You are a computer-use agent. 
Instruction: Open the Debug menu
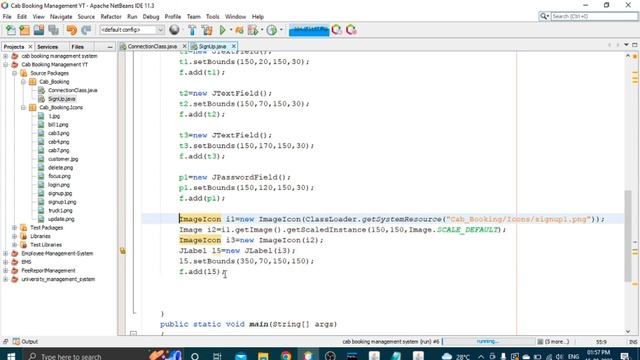pos(151,16)
